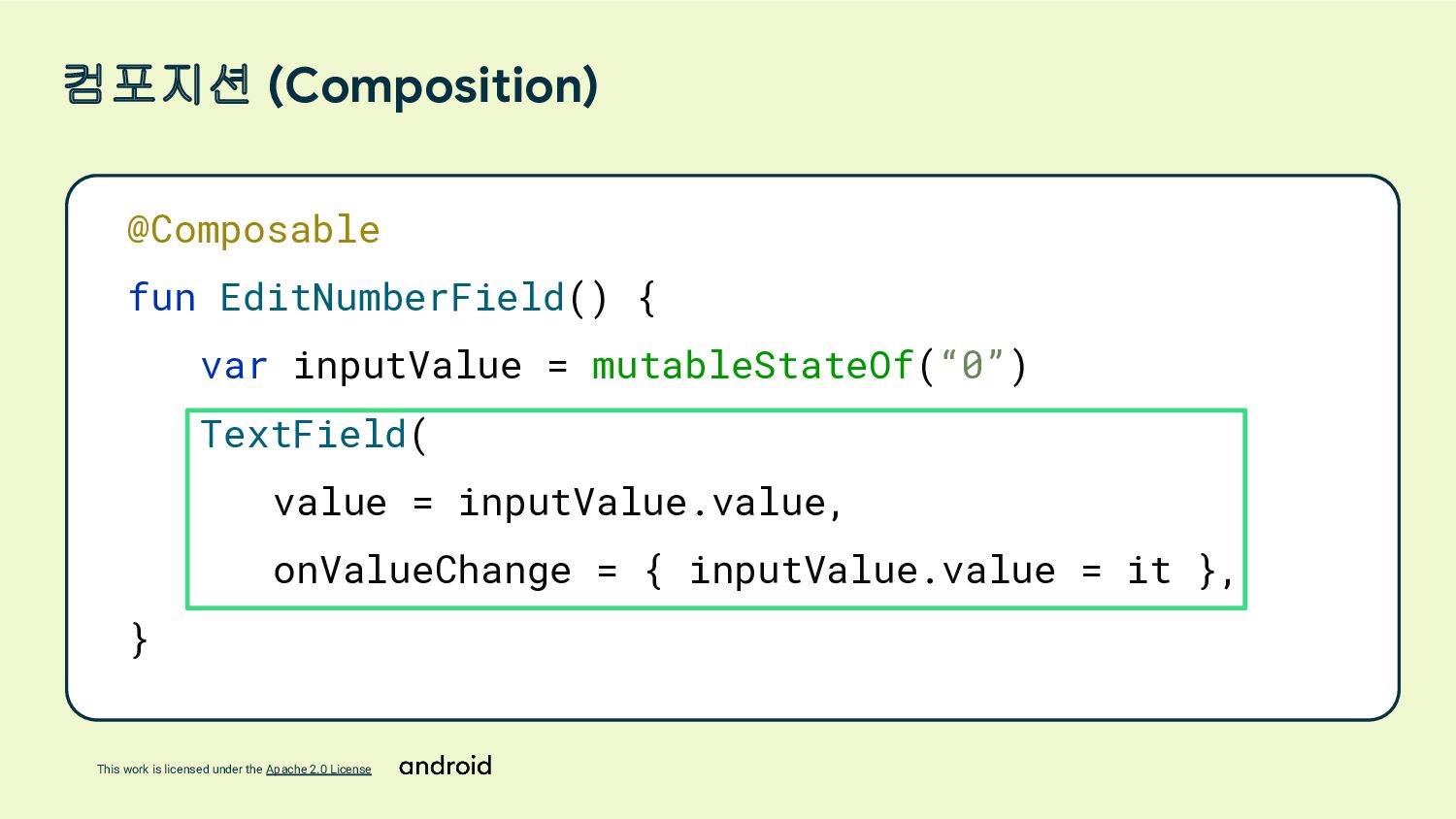The width and height of the screenshot is (1456, 819).
Task: Click the final closing curly brace
Action: tap(140, 640)
